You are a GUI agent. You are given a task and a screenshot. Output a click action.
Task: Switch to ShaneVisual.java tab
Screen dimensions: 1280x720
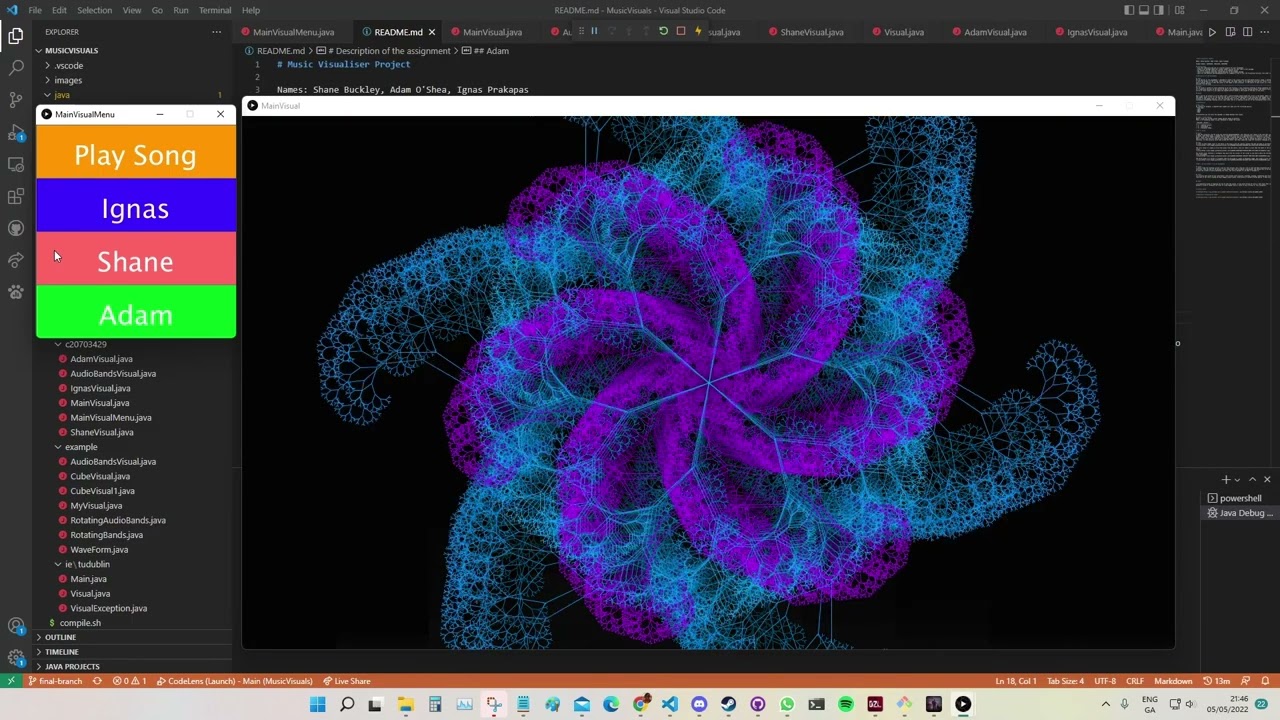(x=811, y=32)
